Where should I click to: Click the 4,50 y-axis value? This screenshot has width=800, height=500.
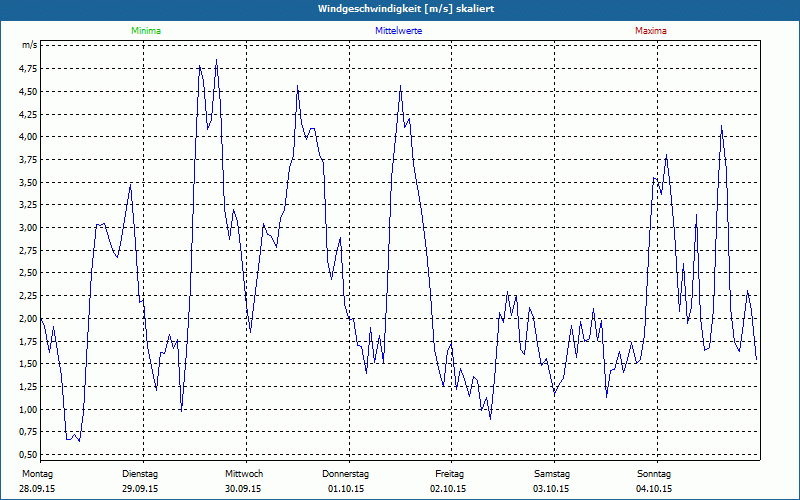[29, 92]
